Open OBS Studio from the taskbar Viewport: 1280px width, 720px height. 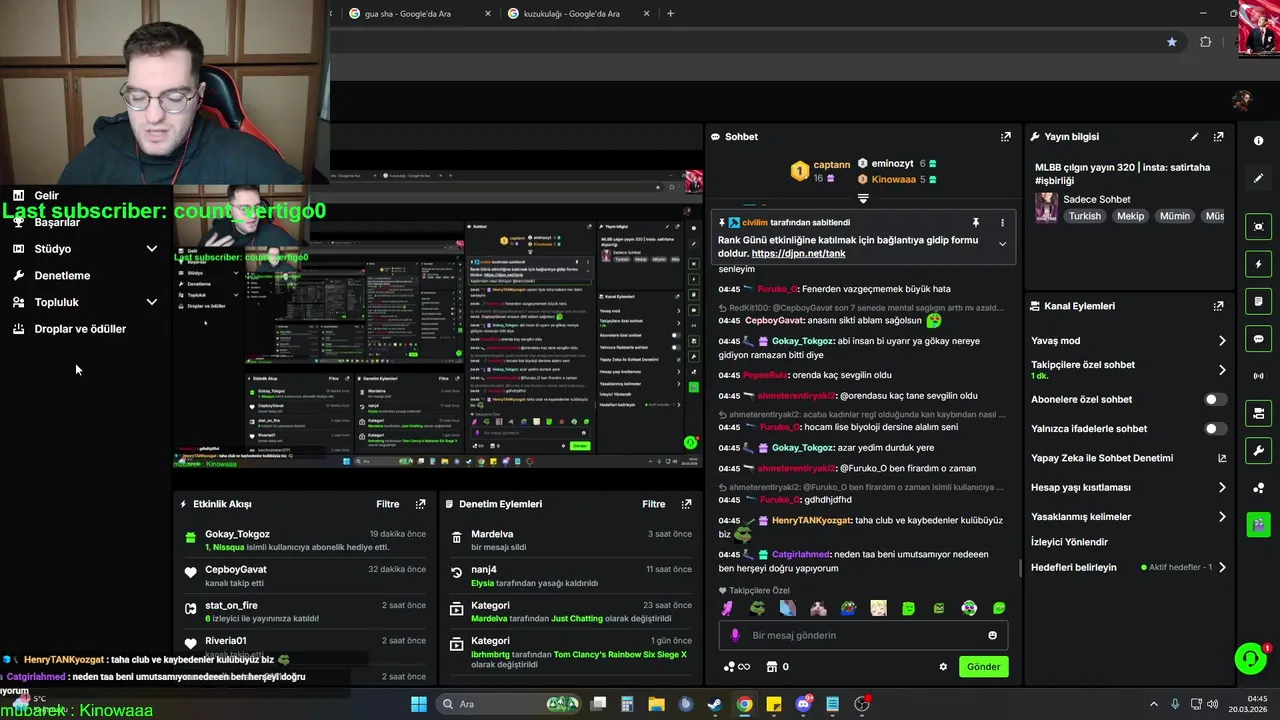click(x=862, y=704)
